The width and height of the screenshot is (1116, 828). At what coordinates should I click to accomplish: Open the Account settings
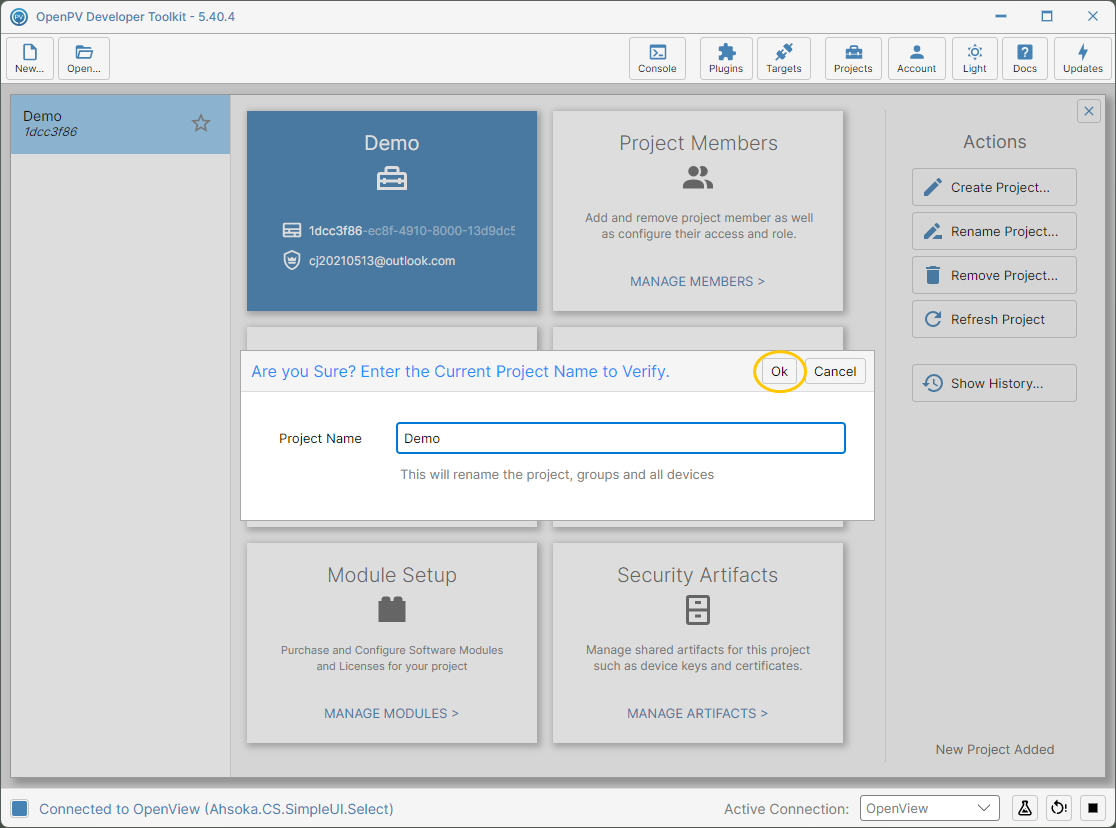tap(917, 58)
